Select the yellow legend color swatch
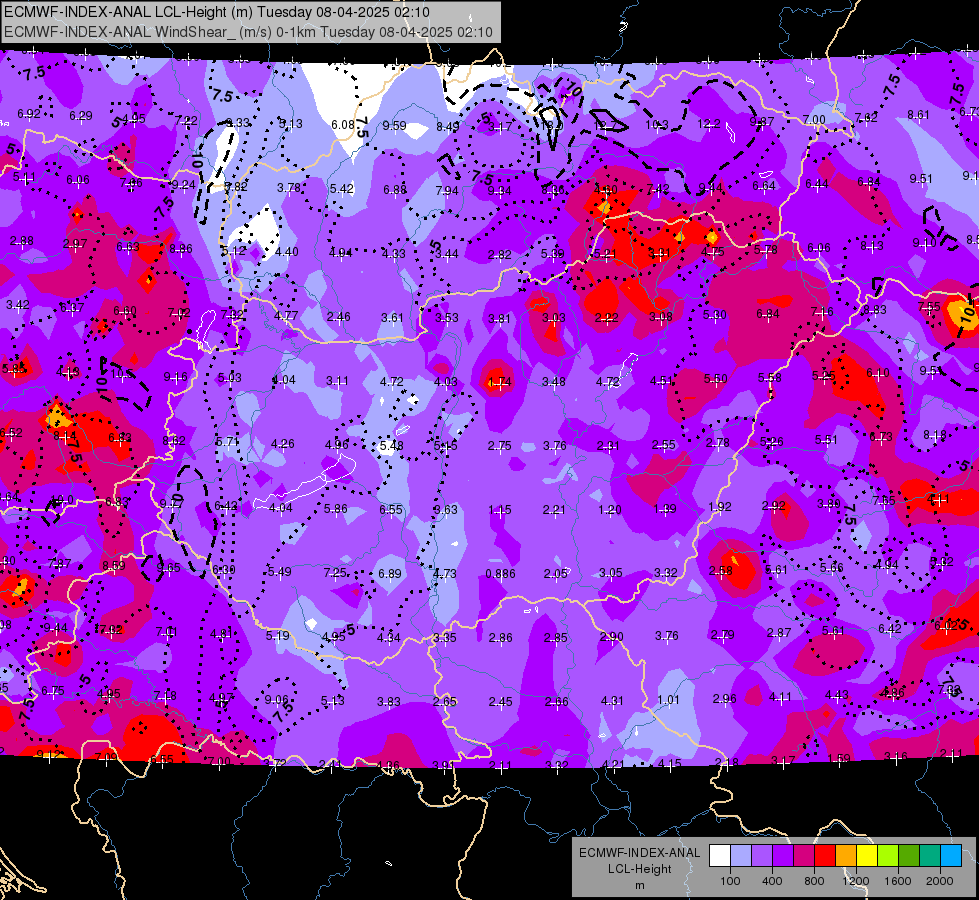 (867, 856)
